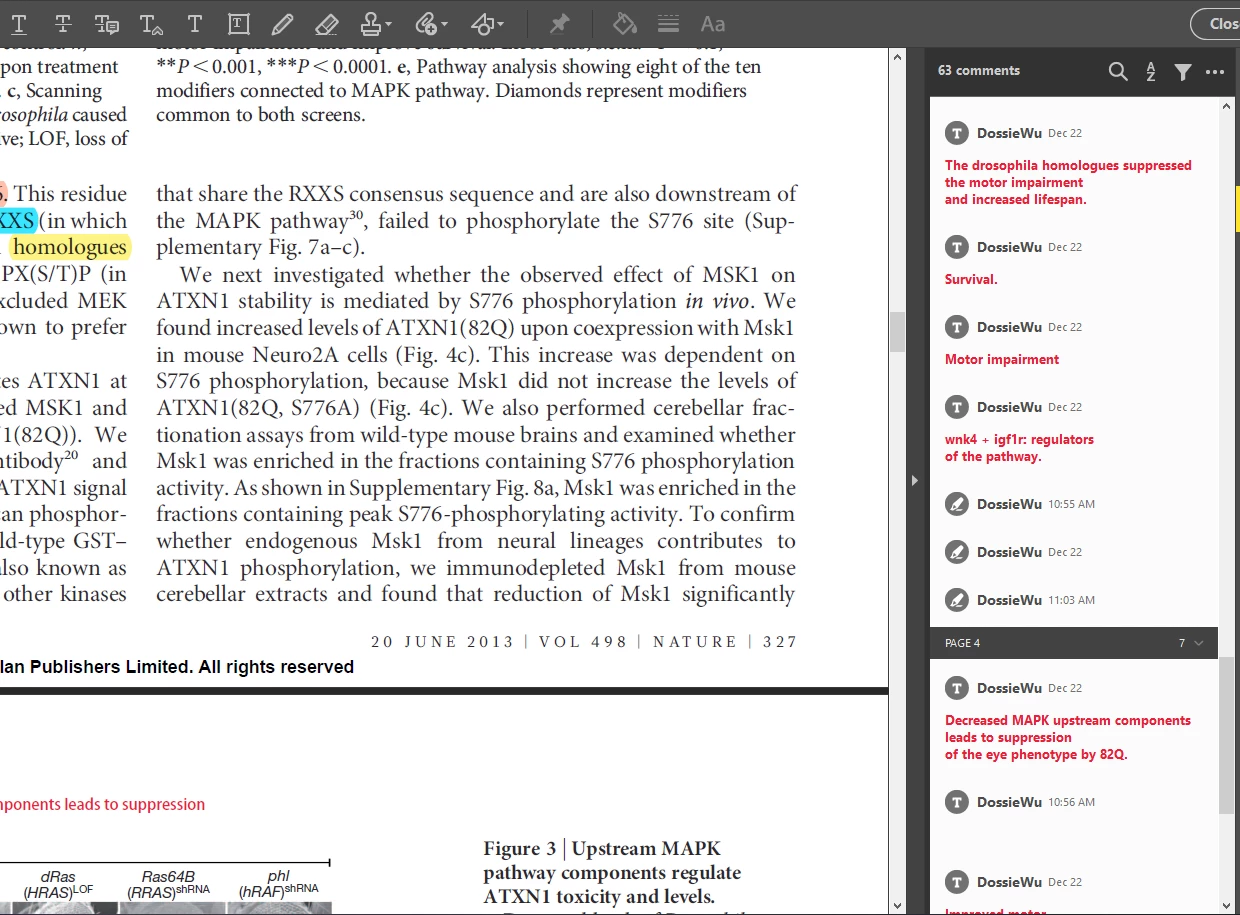Viewport: 1240px width, 915px height.
Task: Activate the Add text box tool
Action: point(238,23)
